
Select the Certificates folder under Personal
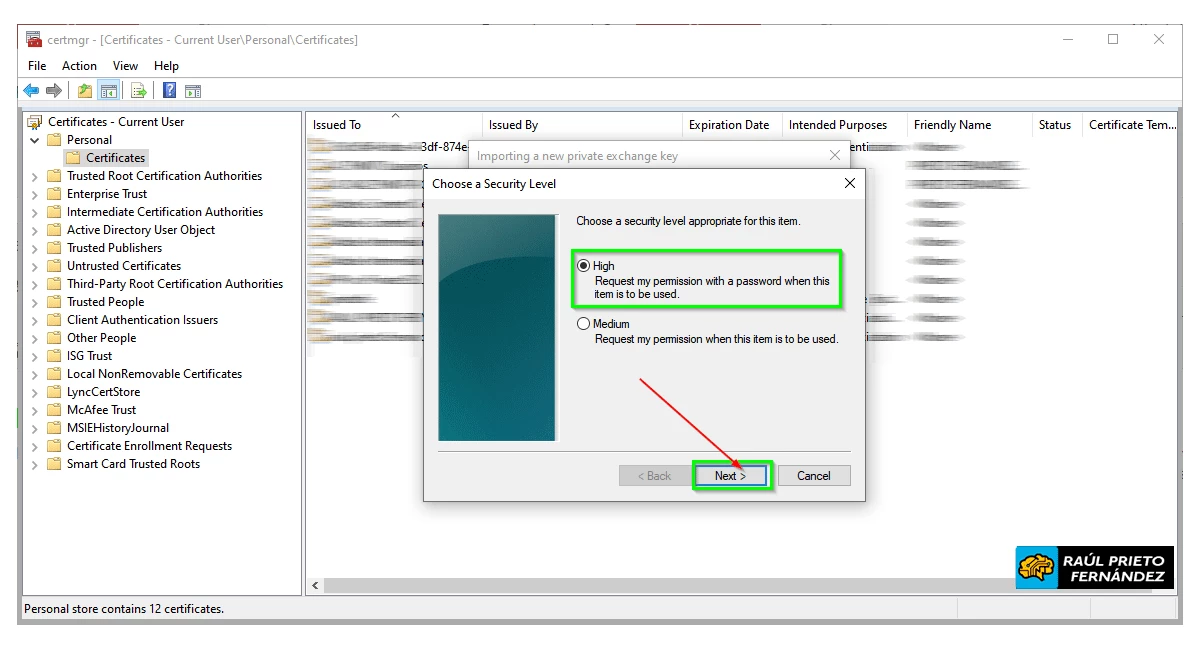click(115, 158)
